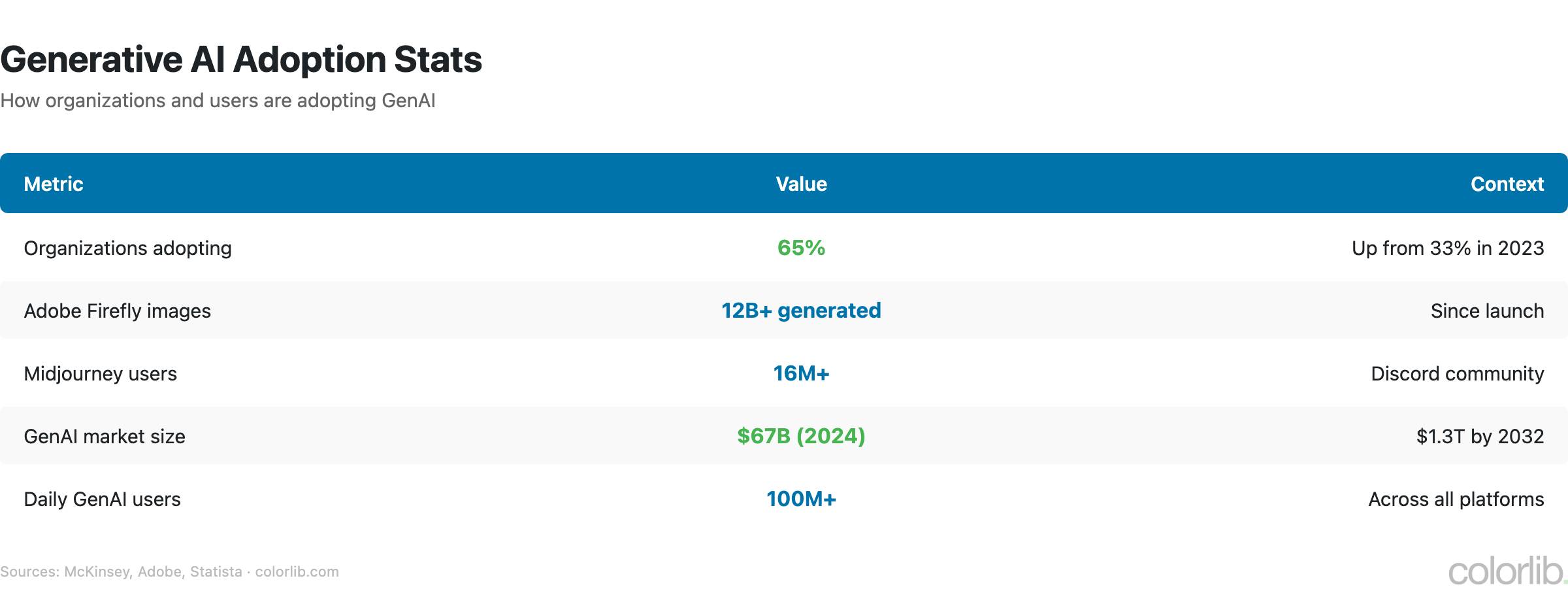Image resolution: width=1568 pixels, height=608 pixels.
Task: Click the Organizations adopting row label
Action: [128, 248]
